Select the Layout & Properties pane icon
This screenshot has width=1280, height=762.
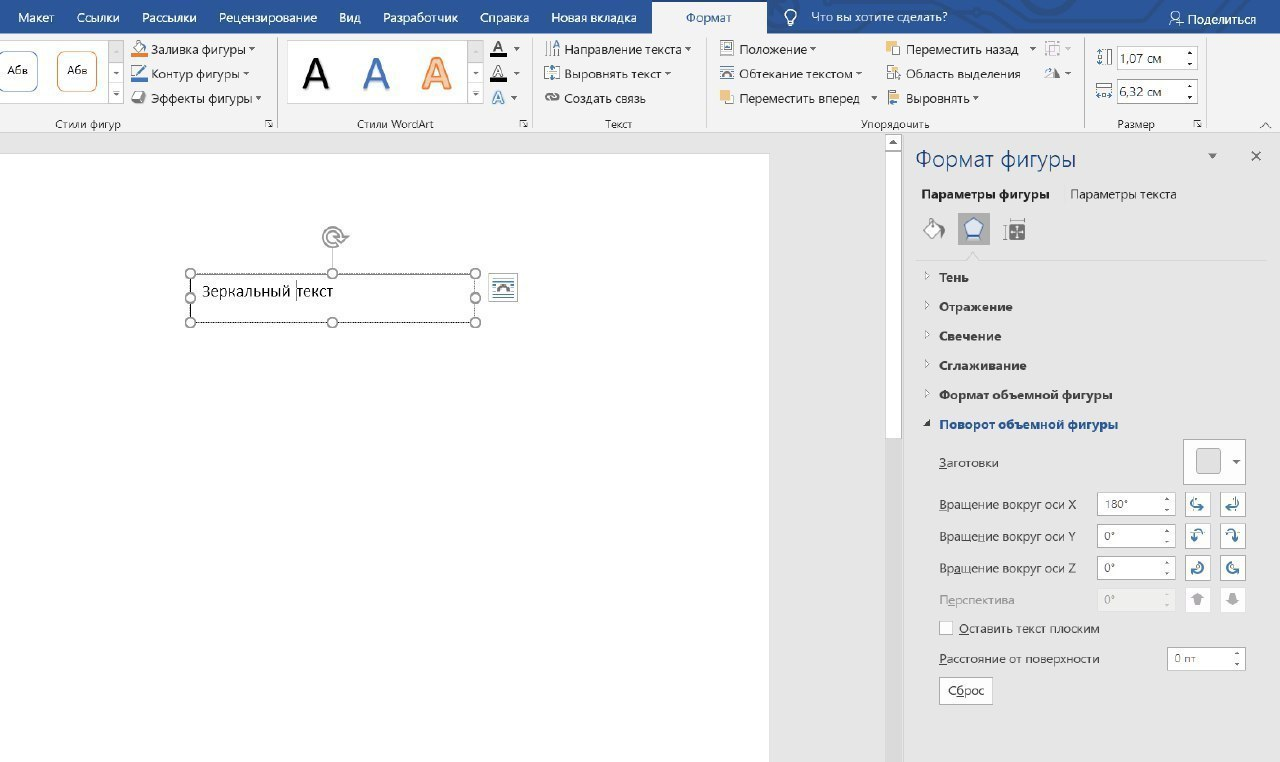click(x=1014, y=230)
